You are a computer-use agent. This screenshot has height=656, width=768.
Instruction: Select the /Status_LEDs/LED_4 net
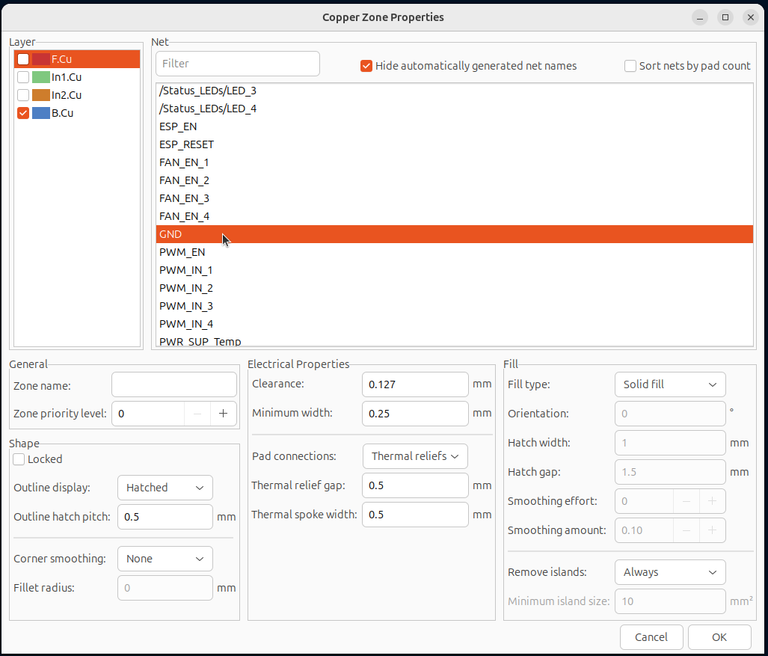455,108
